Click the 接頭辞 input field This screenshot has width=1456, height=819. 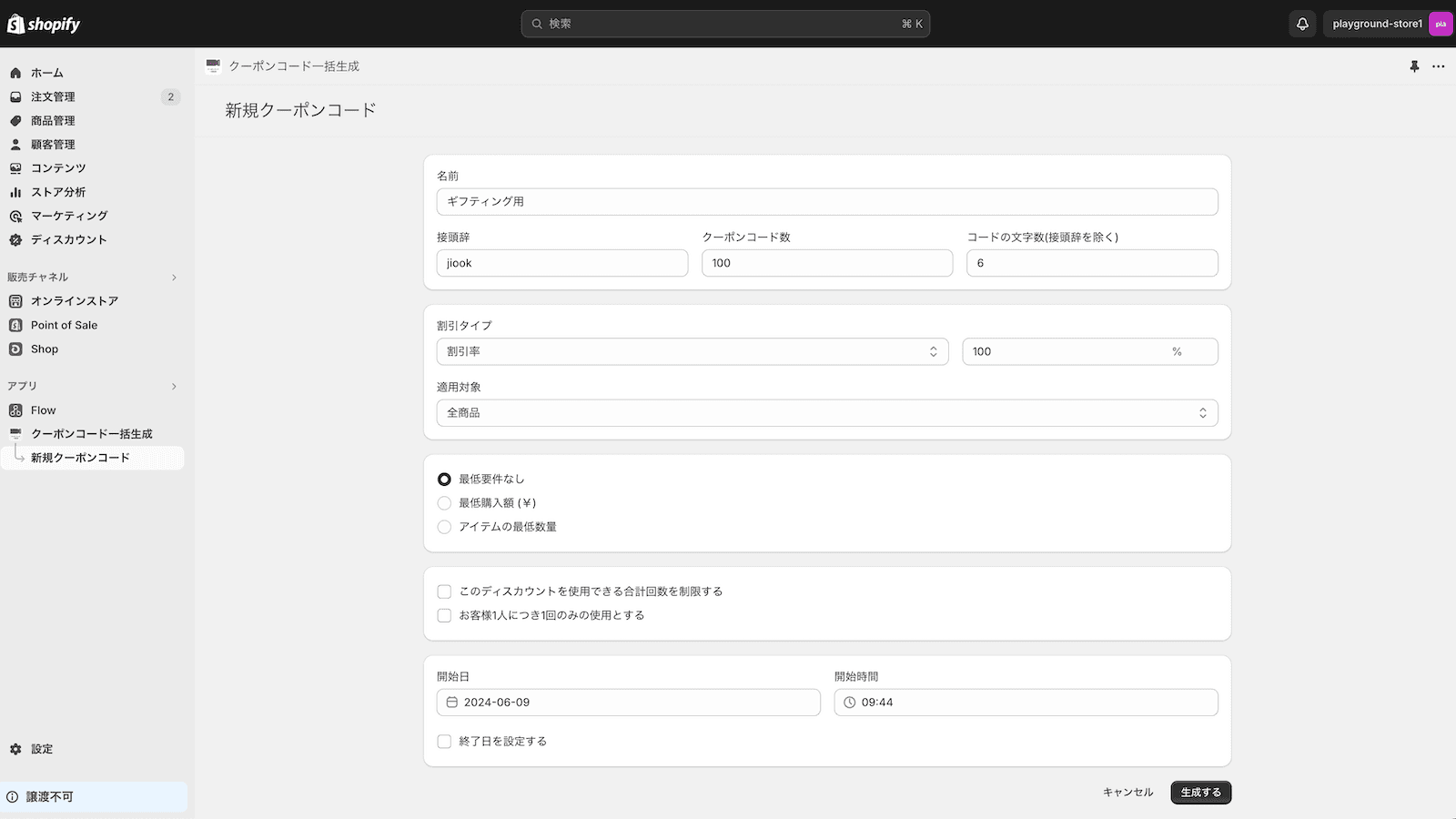(561, 263)
